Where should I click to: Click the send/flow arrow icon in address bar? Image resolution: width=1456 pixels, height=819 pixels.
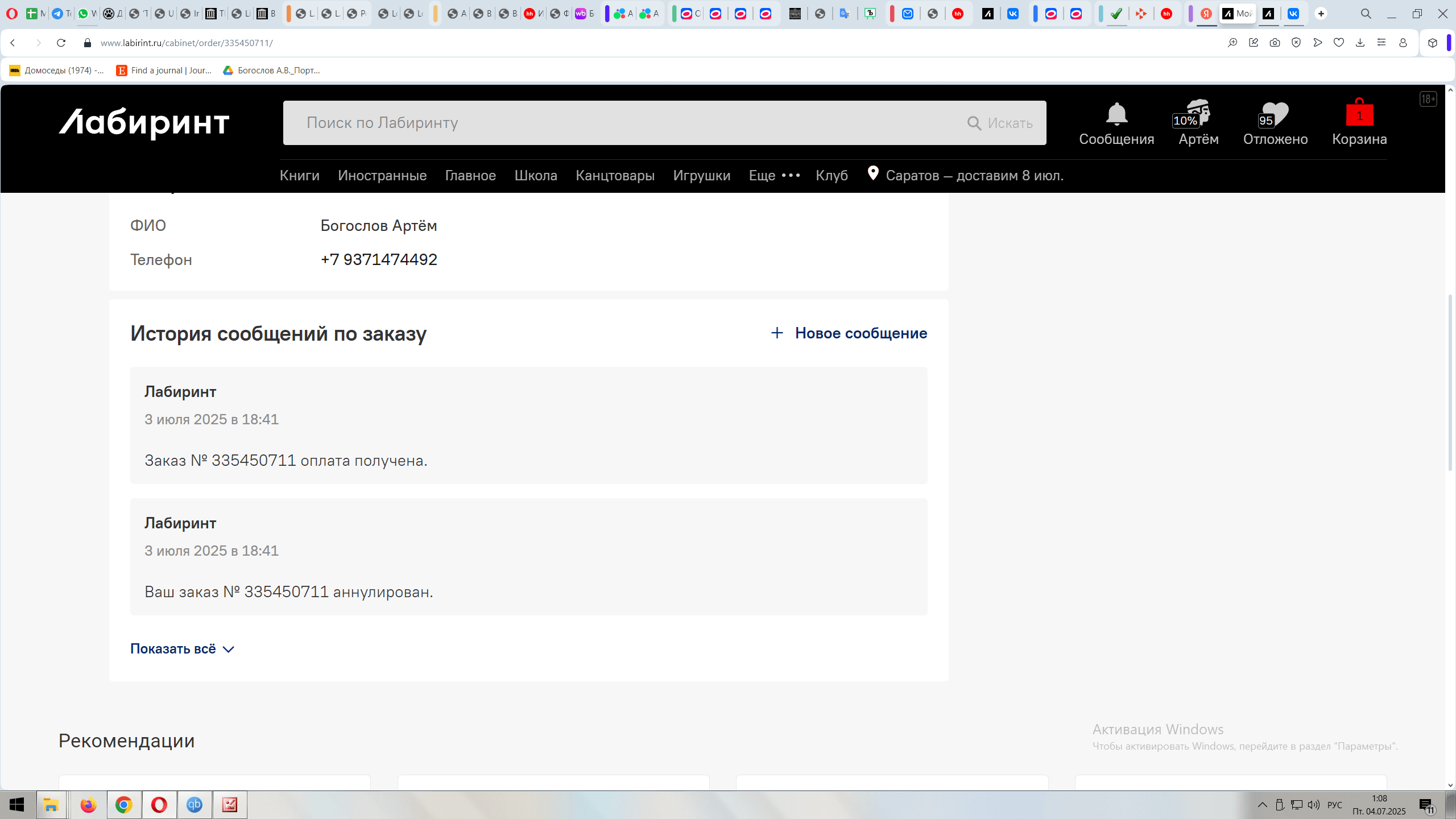coord(1318,43)
